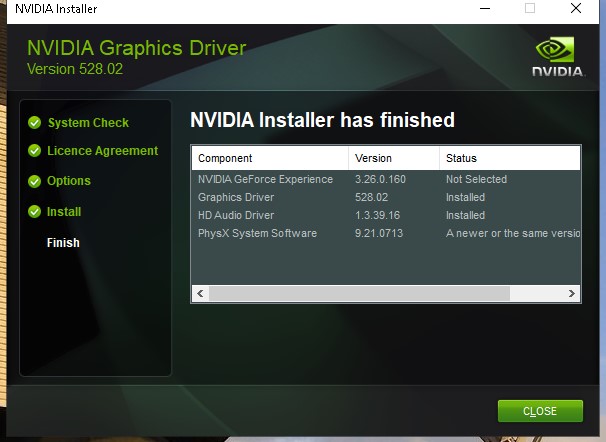This screenshot has height=442, width=606.
Task: Click the 'NVIDIA Graphics Driver' title text
Action: pyautogui.click(x=136, y=48)
